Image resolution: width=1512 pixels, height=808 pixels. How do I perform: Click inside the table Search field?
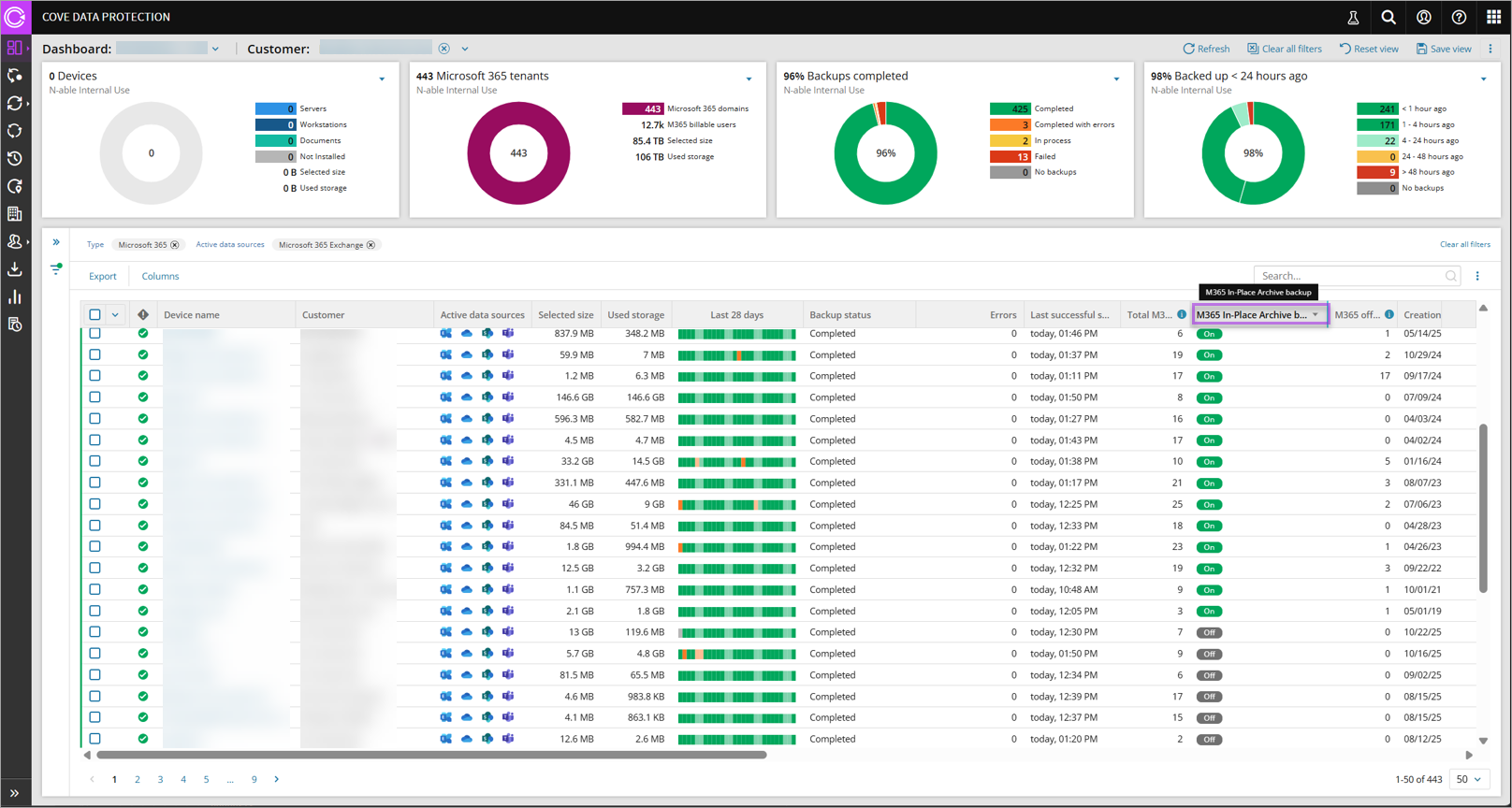[x=1347, y=276]
